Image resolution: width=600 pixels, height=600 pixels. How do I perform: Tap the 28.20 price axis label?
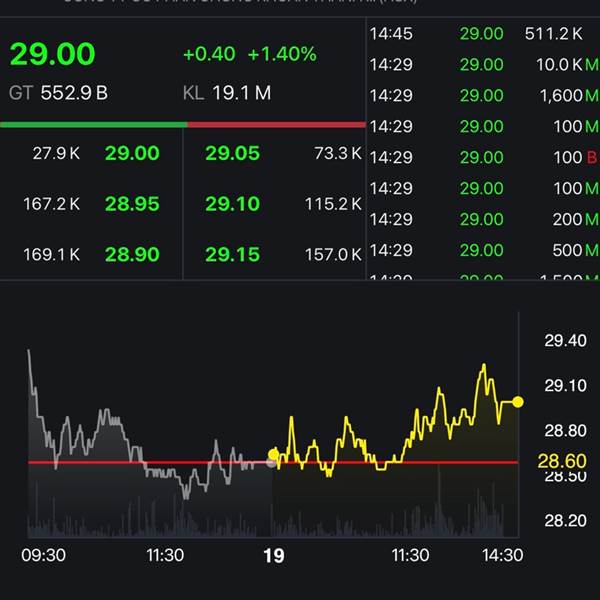pos(565,520)
